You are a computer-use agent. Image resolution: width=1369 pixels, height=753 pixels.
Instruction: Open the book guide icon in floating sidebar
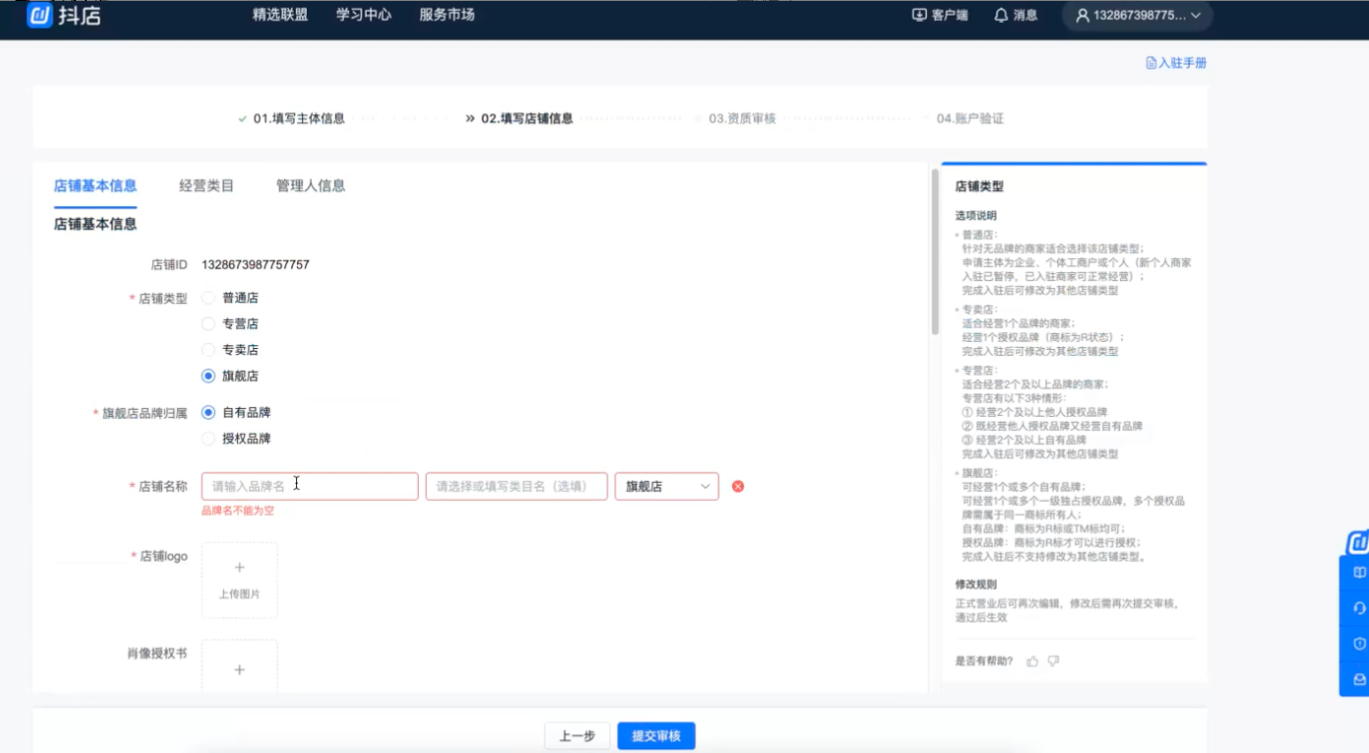(x=1359, y=573)
